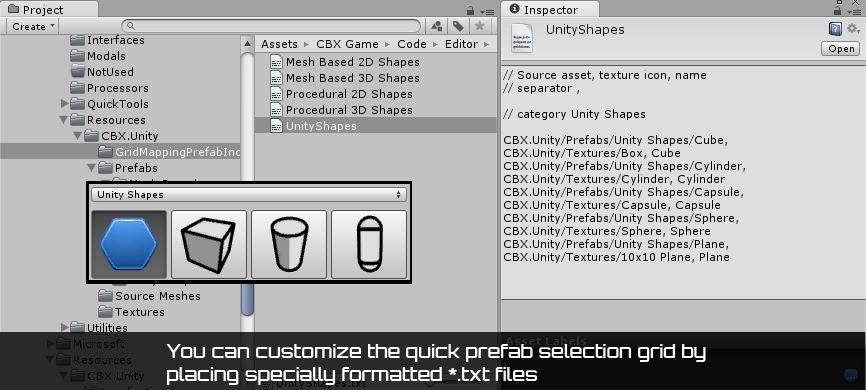This screenshot has width=866, height=390.
Task: Select the NotUsed folder
Action: pos(110,72)
